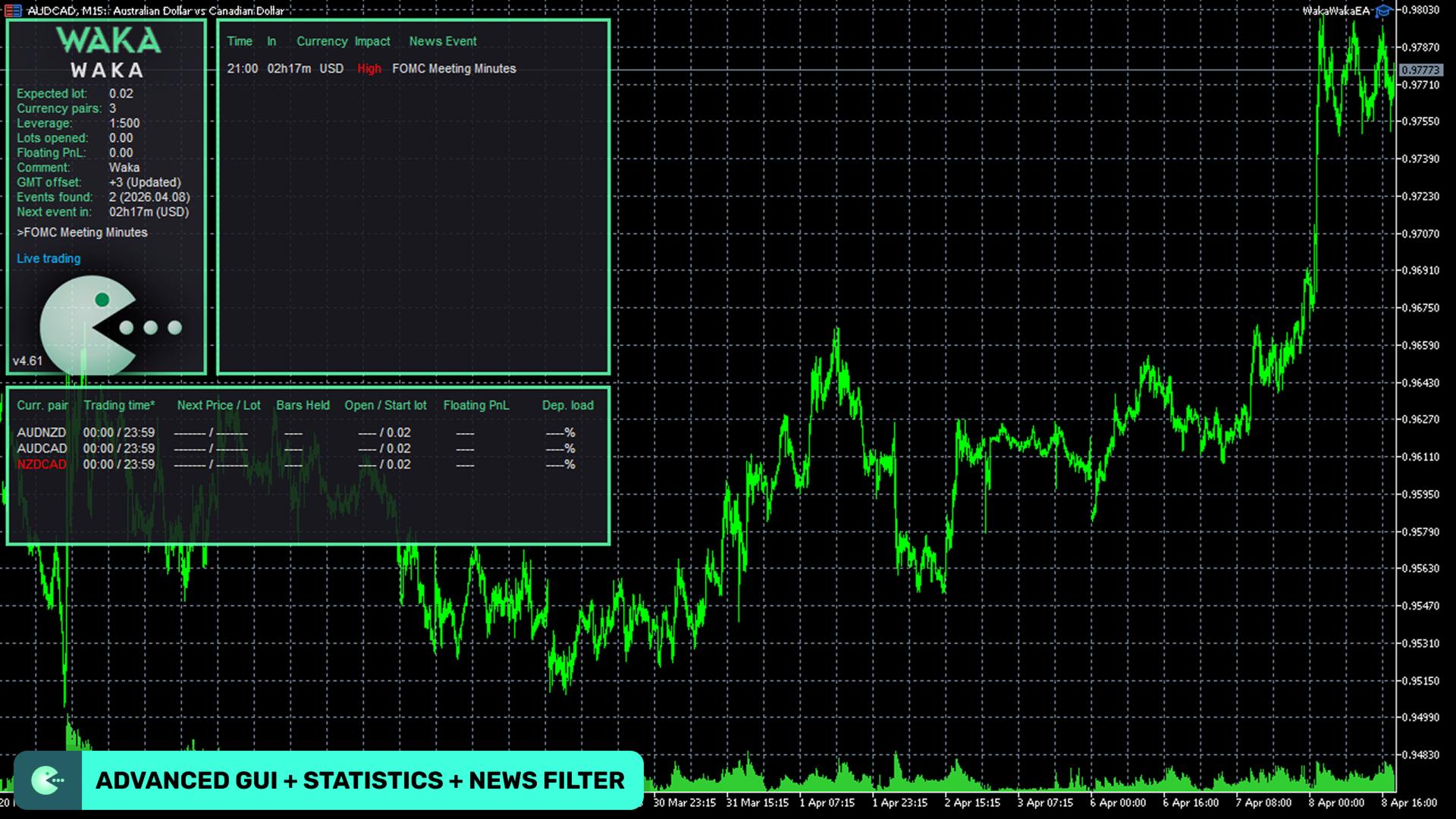Click the time axis label '6 Apr 00:00'

[1118, 802]
